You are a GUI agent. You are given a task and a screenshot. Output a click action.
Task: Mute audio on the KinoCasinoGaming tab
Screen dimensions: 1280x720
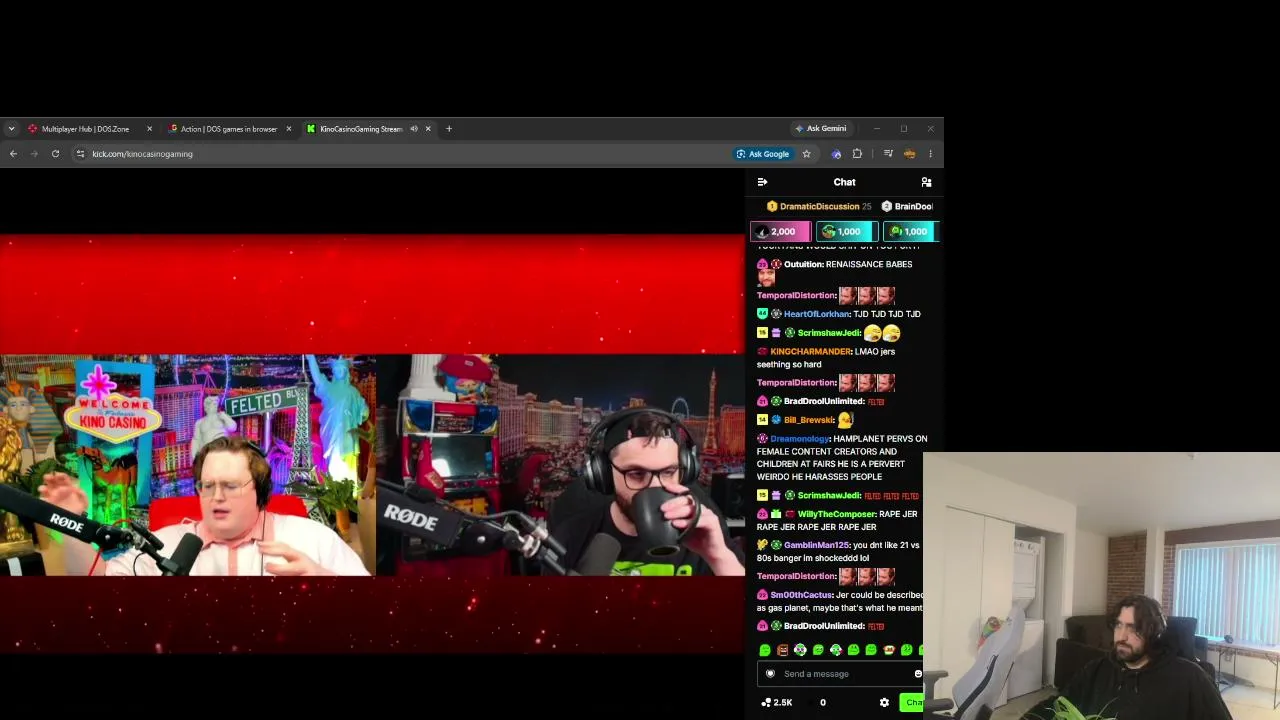(x=414, y=129)
